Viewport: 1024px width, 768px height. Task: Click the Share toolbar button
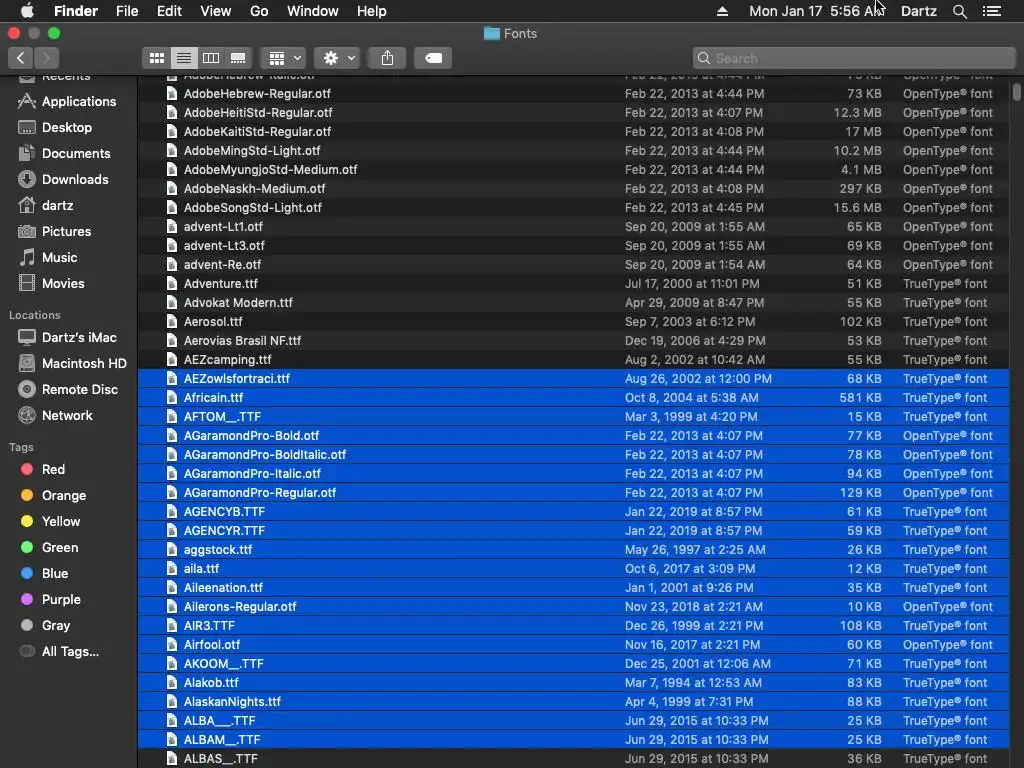[x=387, y=58]
